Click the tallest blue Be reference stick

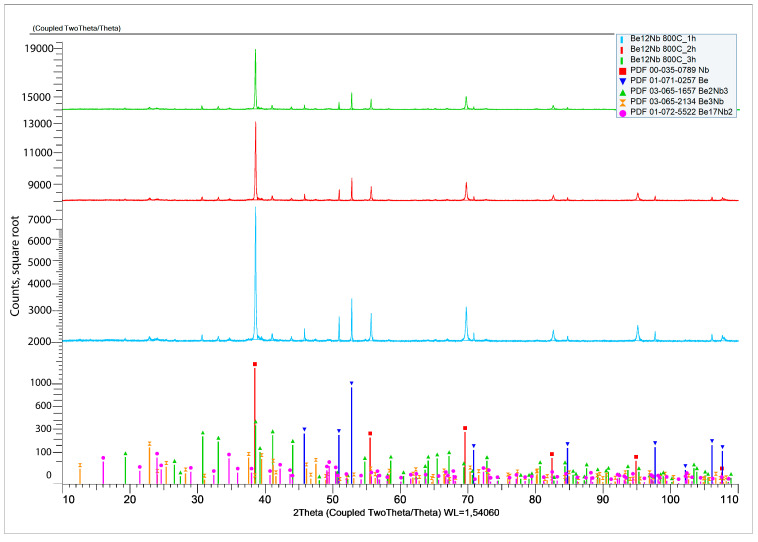click(x=351, y=433)
